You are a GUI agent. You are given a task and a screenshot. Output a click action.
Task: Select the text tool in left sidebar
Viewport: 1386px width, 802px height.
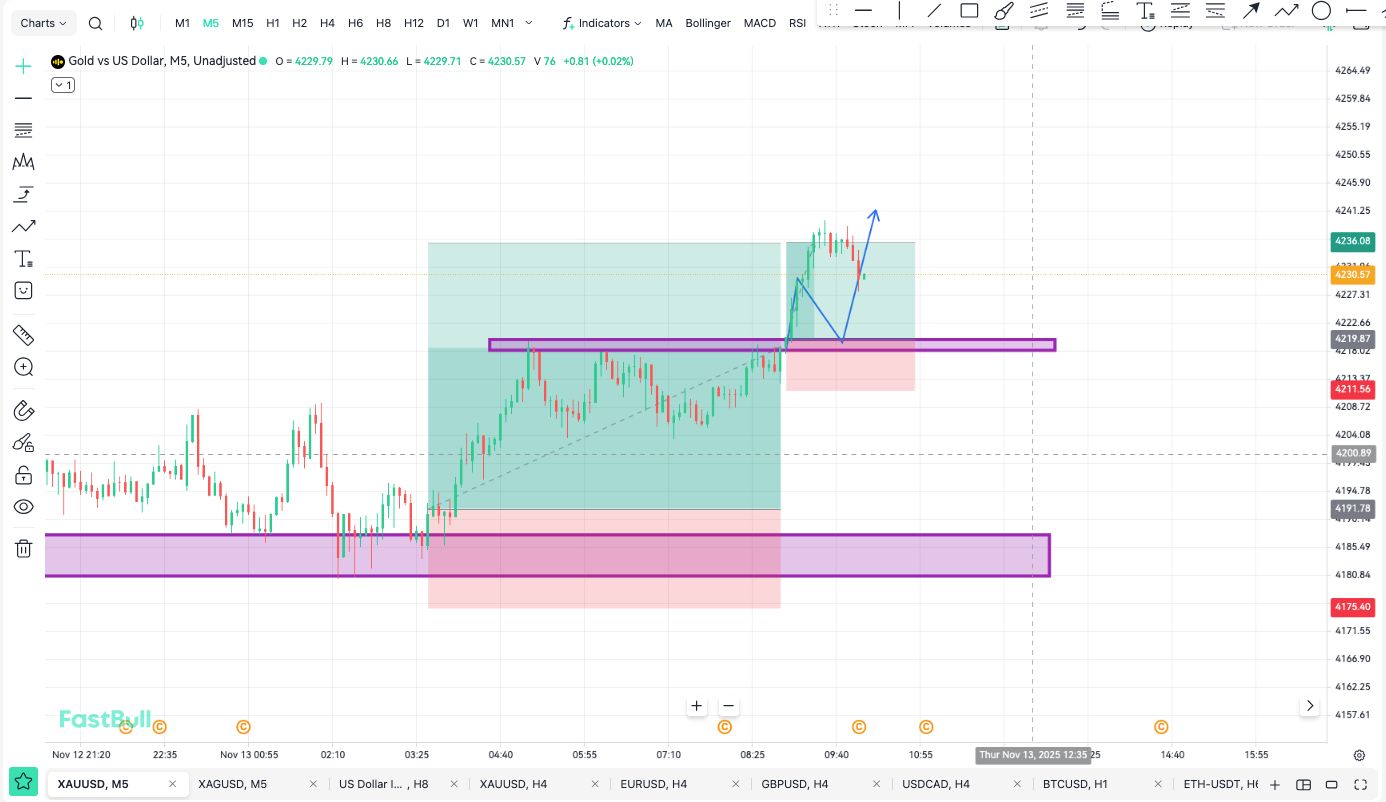[x=23, y=259]
